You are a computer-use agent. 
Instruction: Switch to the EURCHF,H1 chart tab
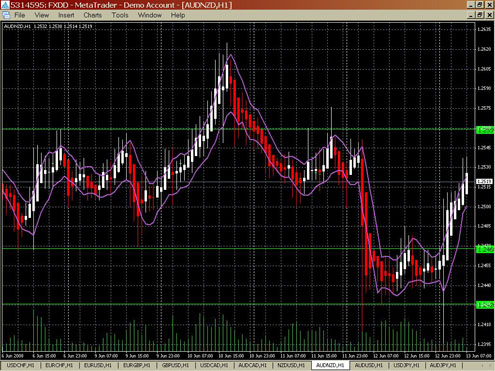pos(59,365)
